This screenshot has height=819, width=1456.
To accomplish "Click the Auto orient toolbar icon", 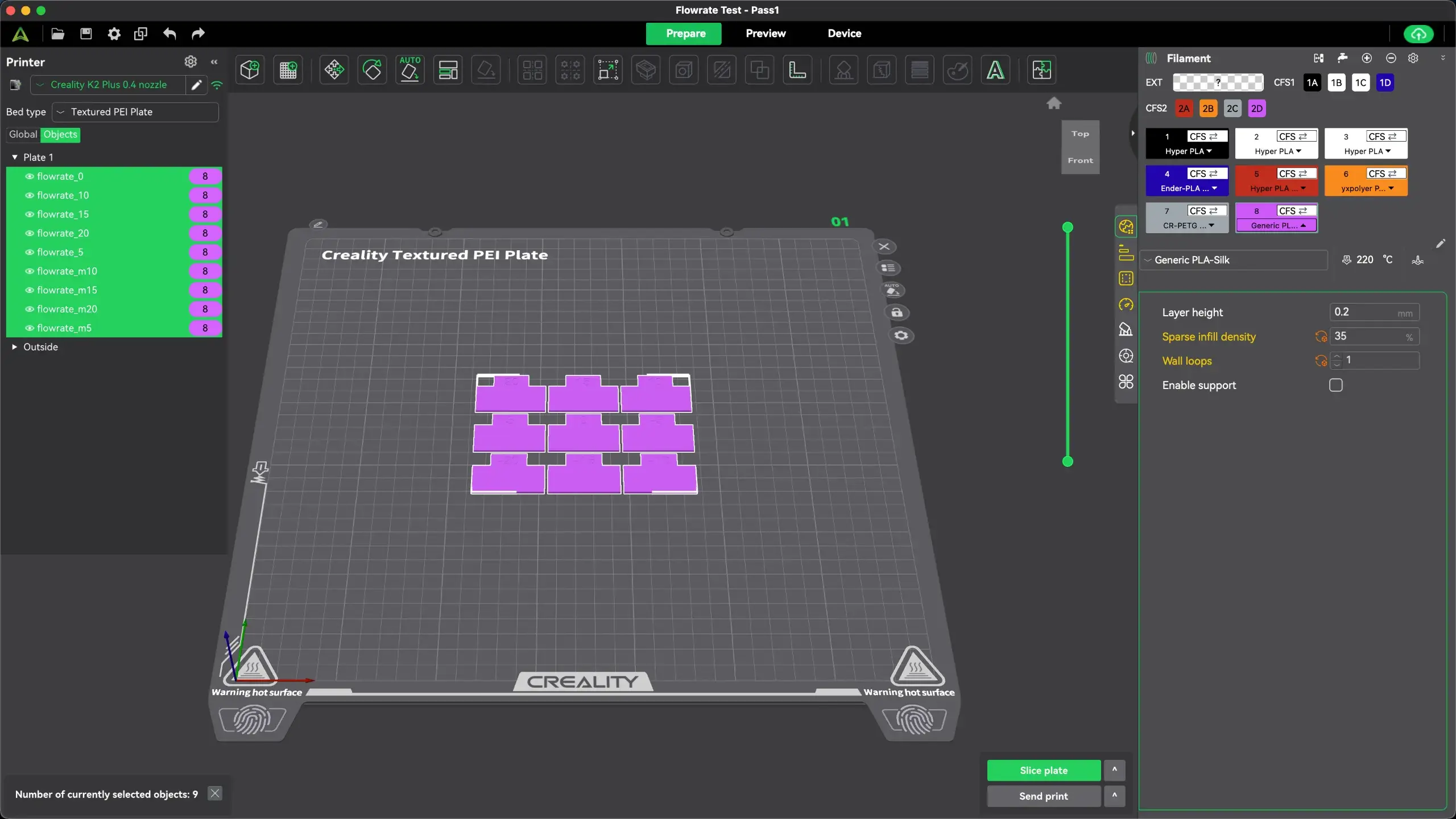I will [409, 71].
